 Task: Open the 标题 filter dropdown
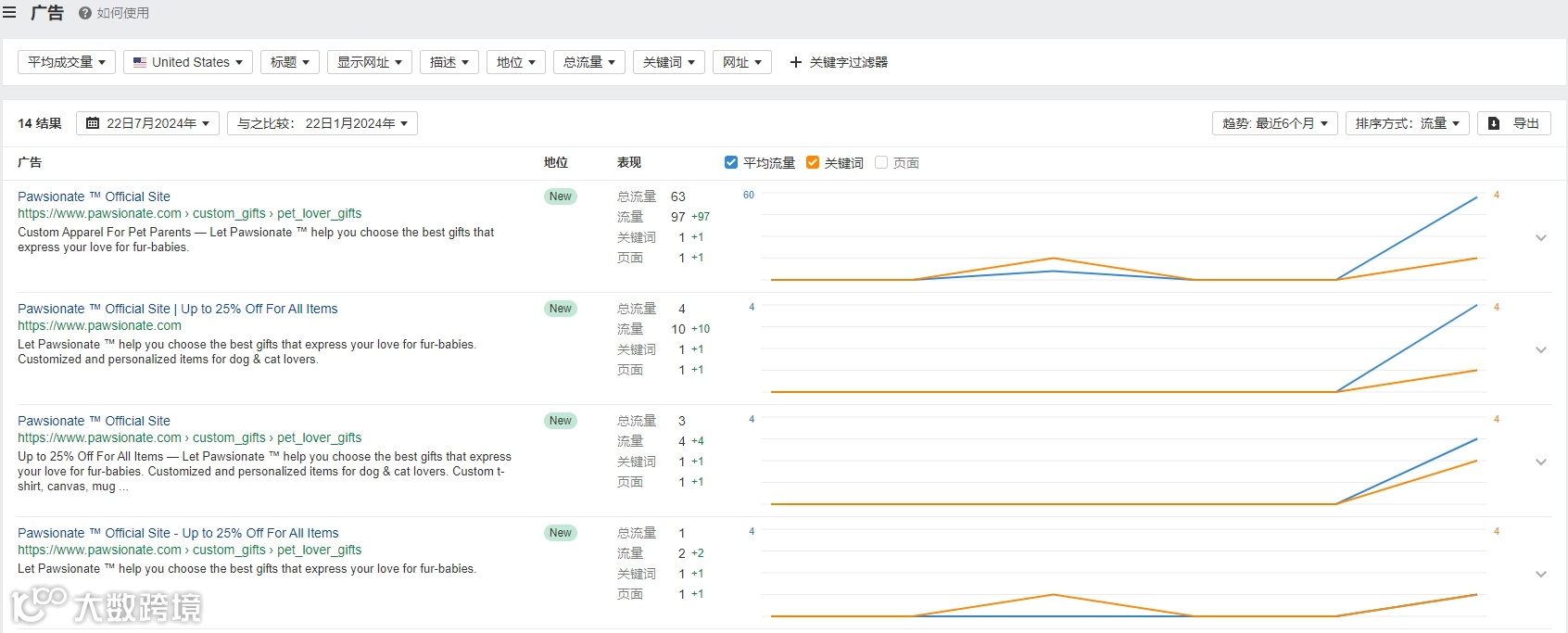[290, 62]
